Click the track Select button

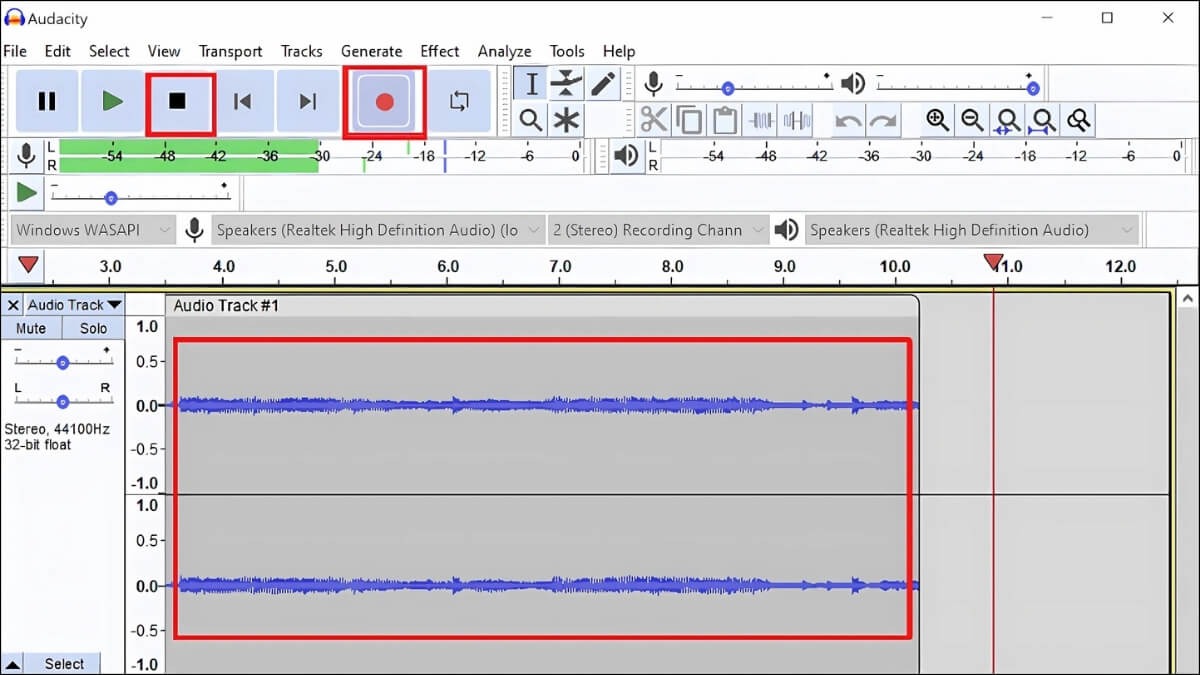point(65,663)
